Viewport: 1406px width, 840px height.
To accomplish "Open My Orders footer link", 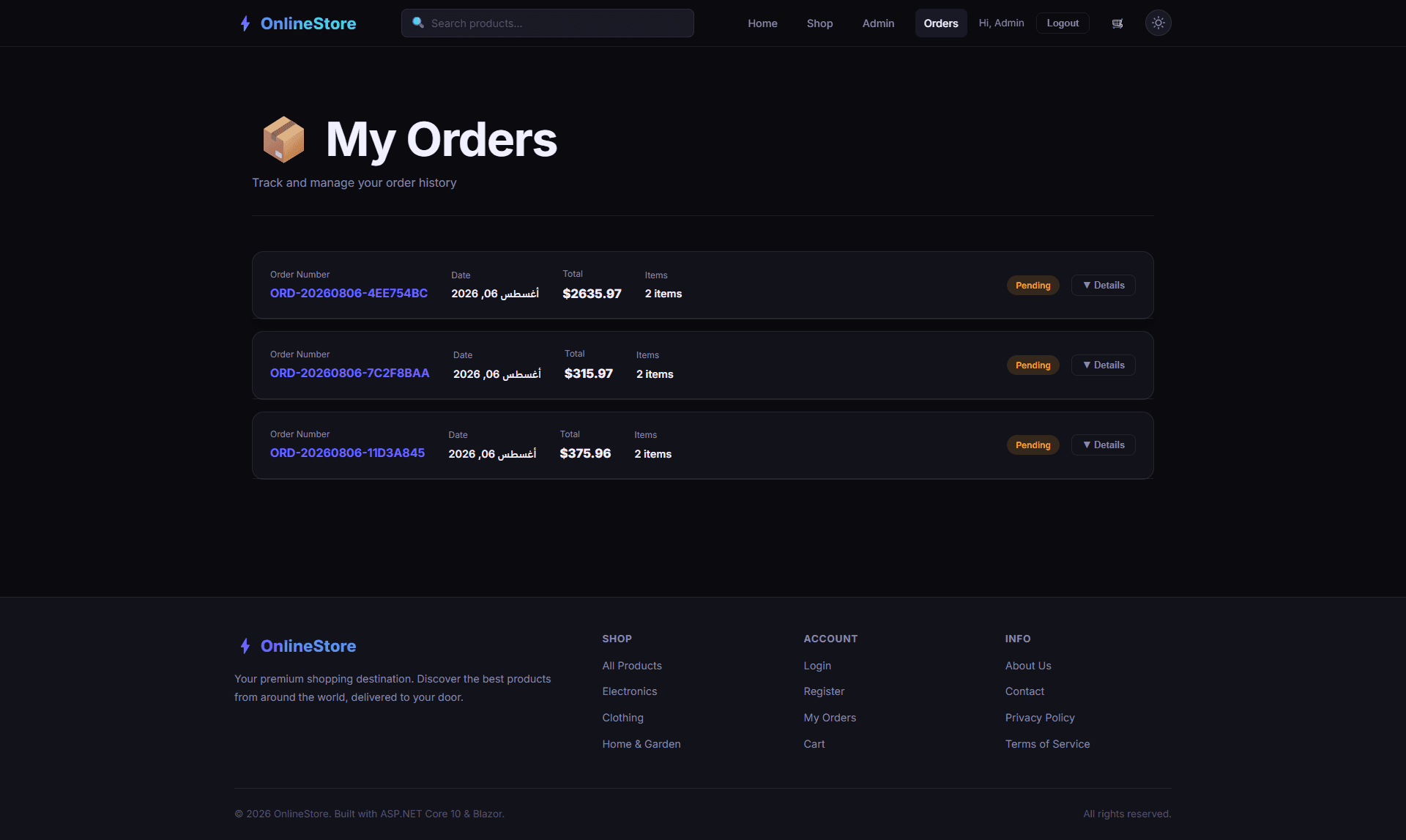I will pyautogui.click(x=830, y=718).
